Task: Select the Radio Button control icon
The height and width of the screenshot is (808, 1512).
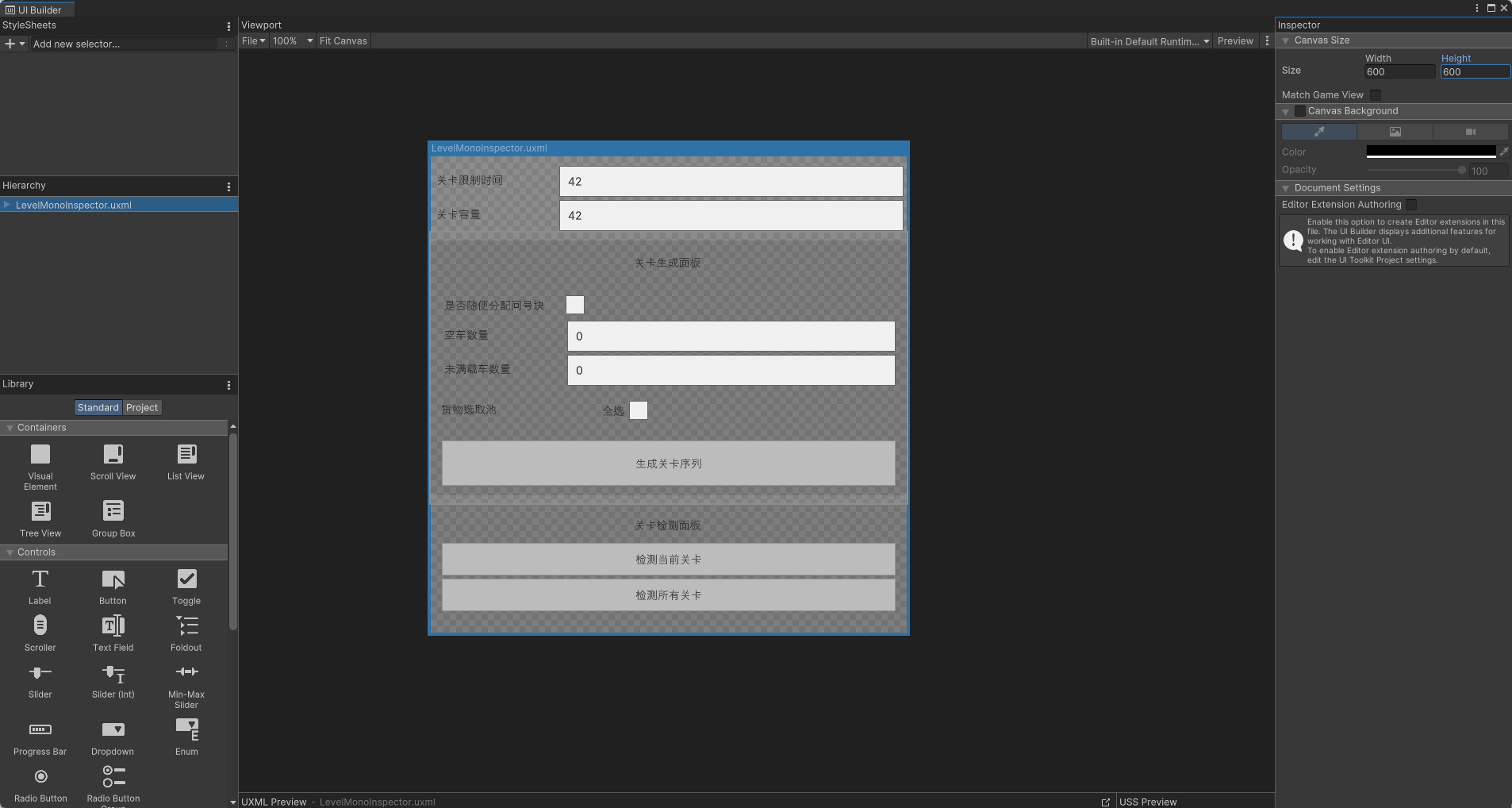Action: pyautogui.click(x=40, y=776)
